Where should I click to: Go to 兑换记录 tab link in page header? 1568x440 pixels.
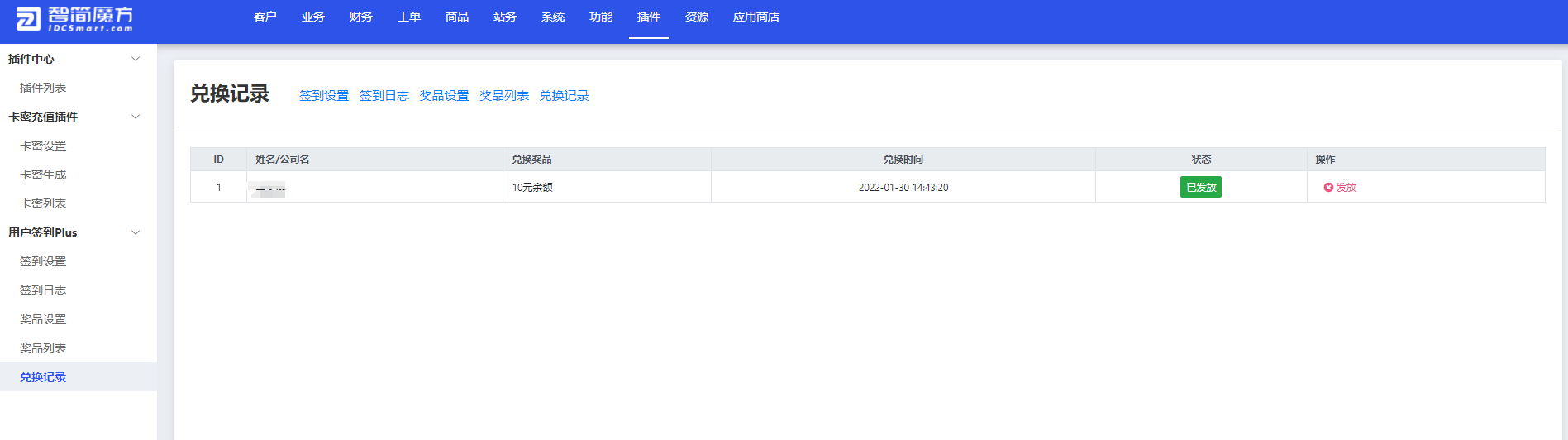[564, 96]
